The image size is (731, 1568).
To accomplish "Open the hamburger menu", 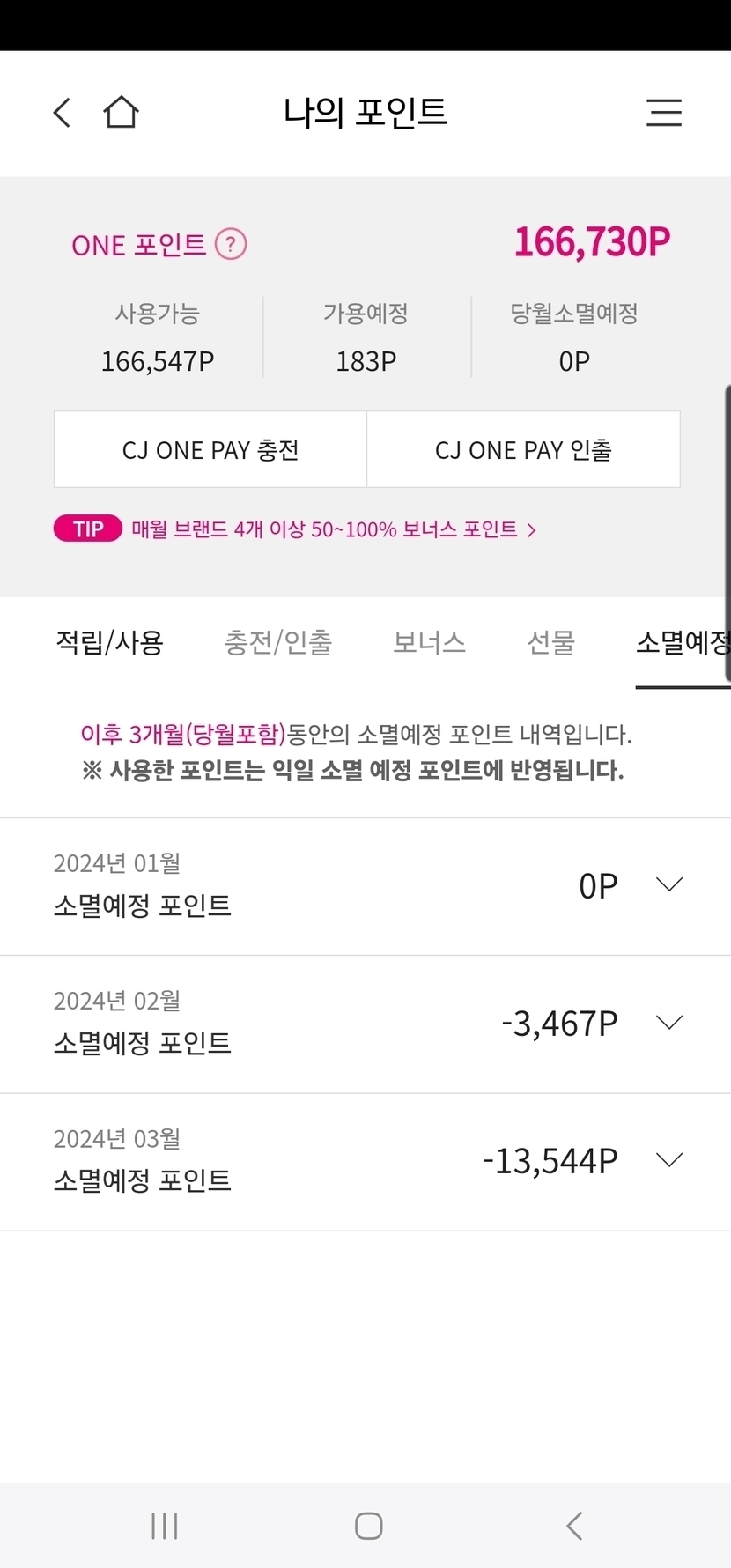I will coord(663,113).
